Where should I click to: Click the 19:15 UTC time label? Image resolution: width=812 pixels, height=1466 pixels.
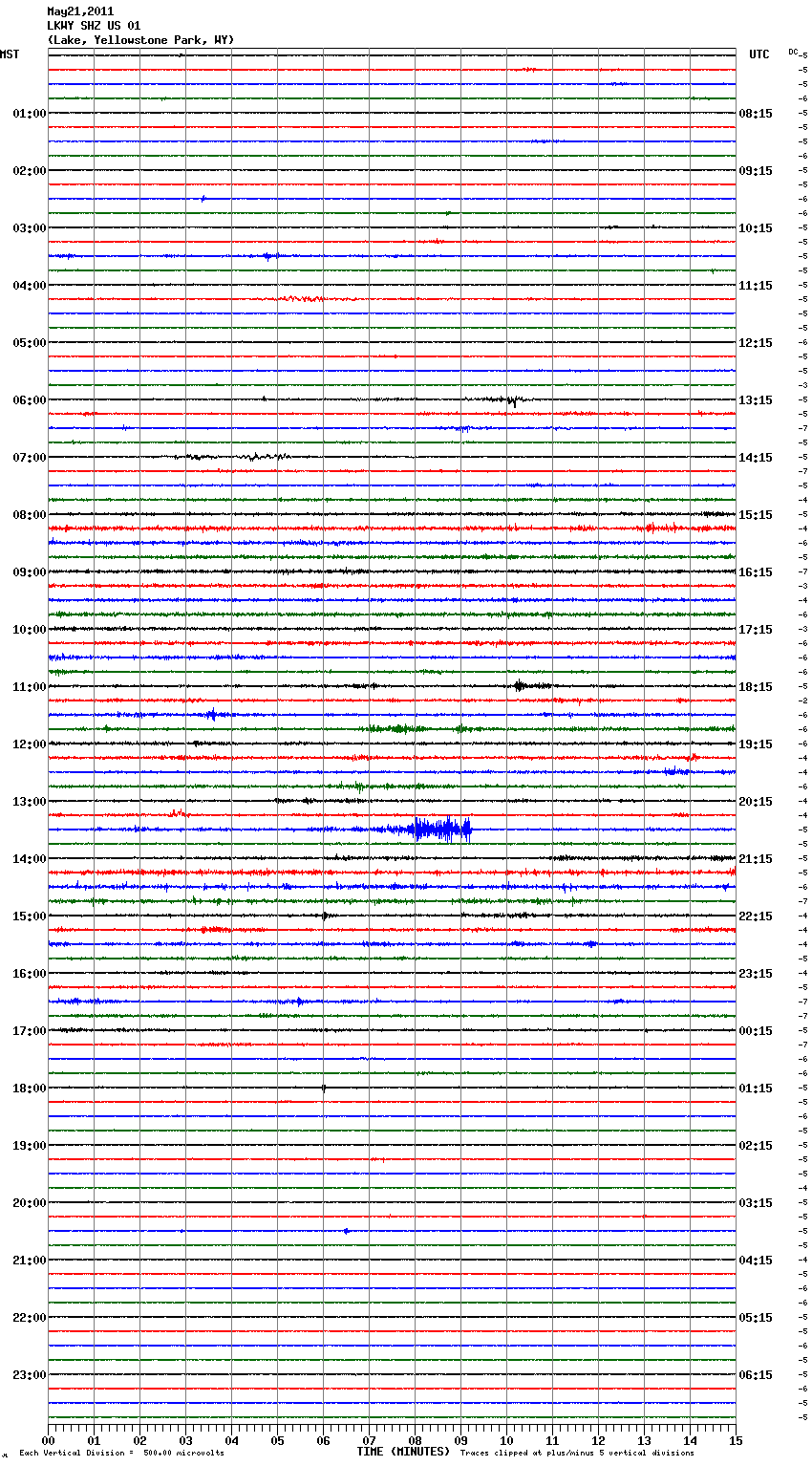pos(756,744)
